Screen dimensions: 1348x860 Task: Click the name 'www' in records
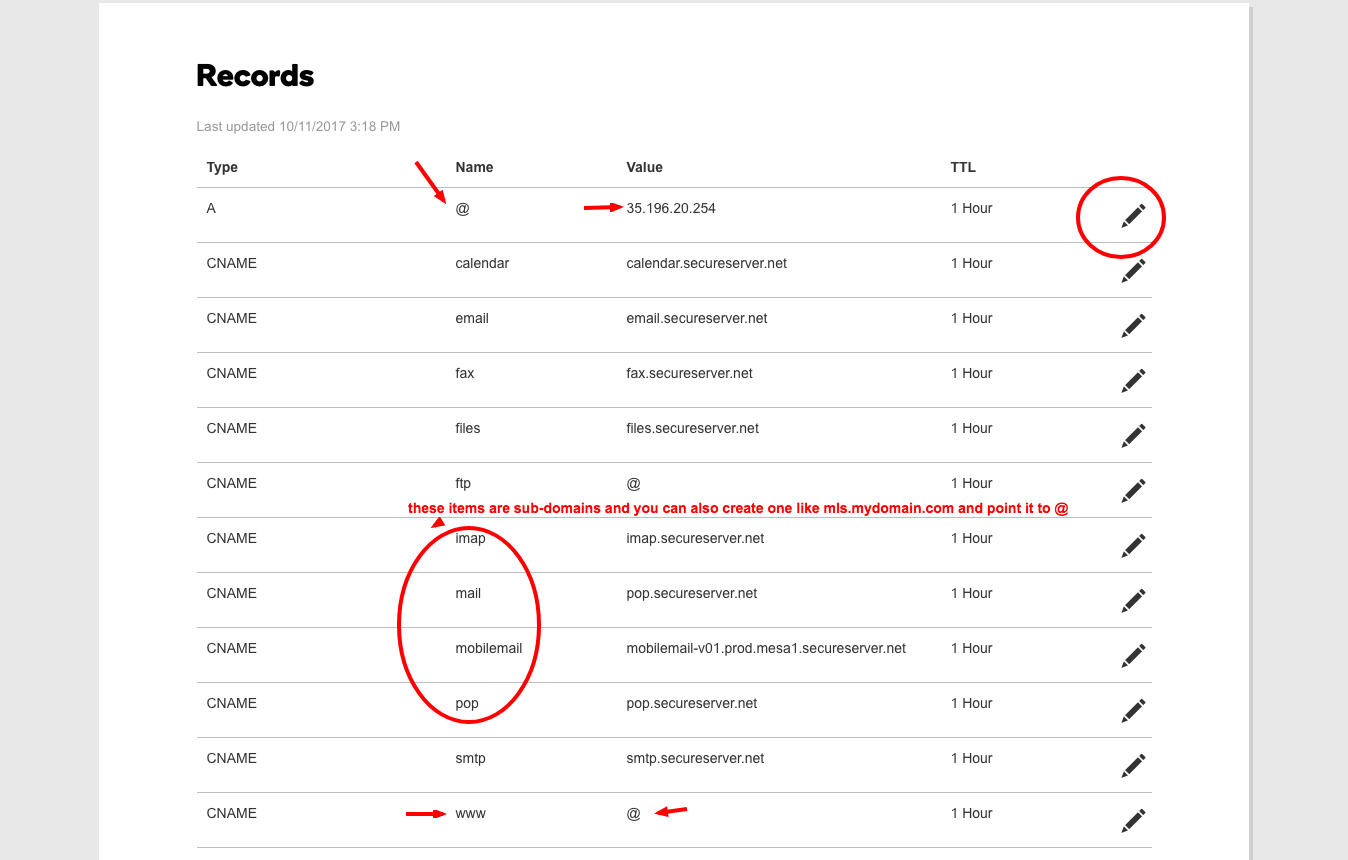pos(470,813)
